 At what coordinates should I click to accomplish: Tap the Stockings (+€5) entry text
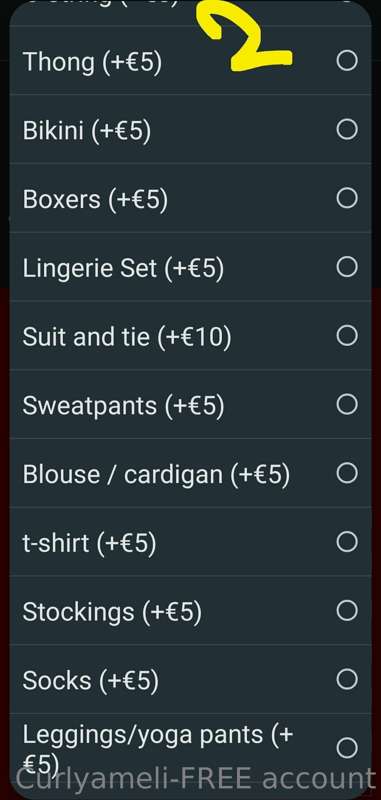(x=112, y=612)
